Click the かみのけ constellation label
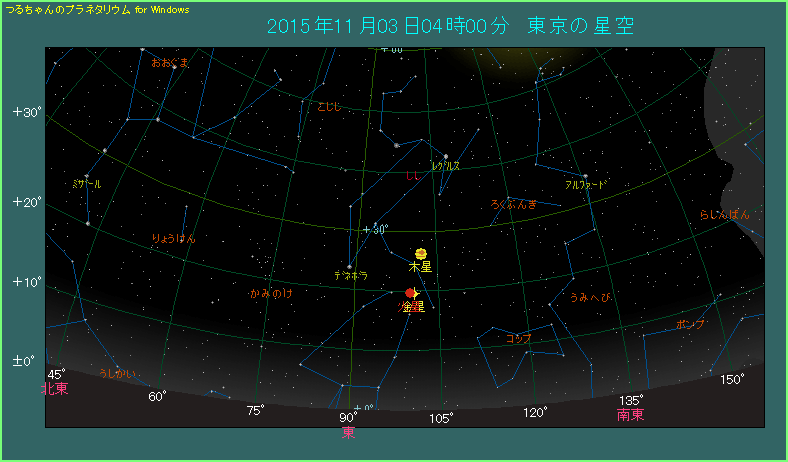Viewport: 788px width, 462px height. (271, 294)
